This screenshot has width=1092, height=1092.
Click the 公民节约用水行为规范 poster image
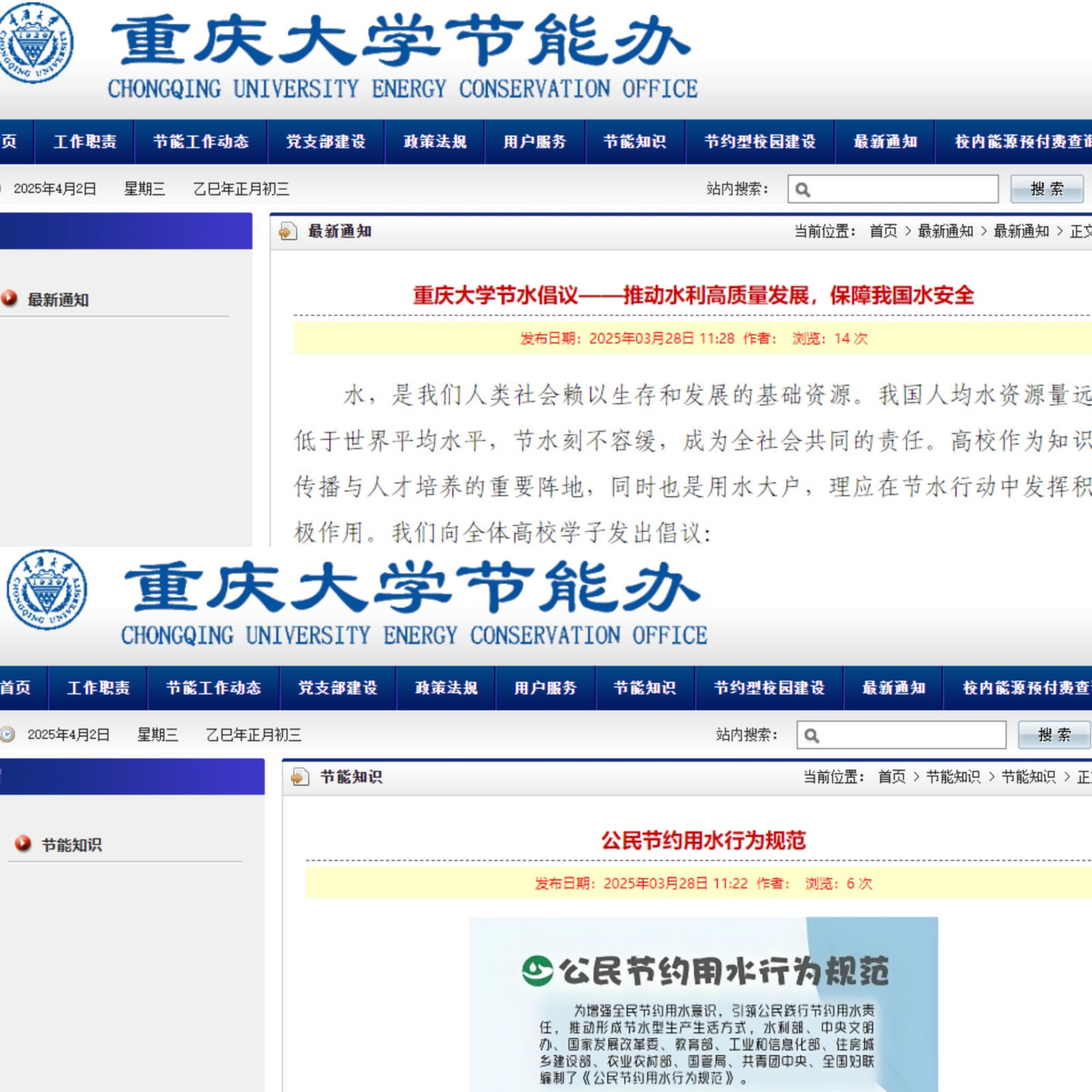703,1004
